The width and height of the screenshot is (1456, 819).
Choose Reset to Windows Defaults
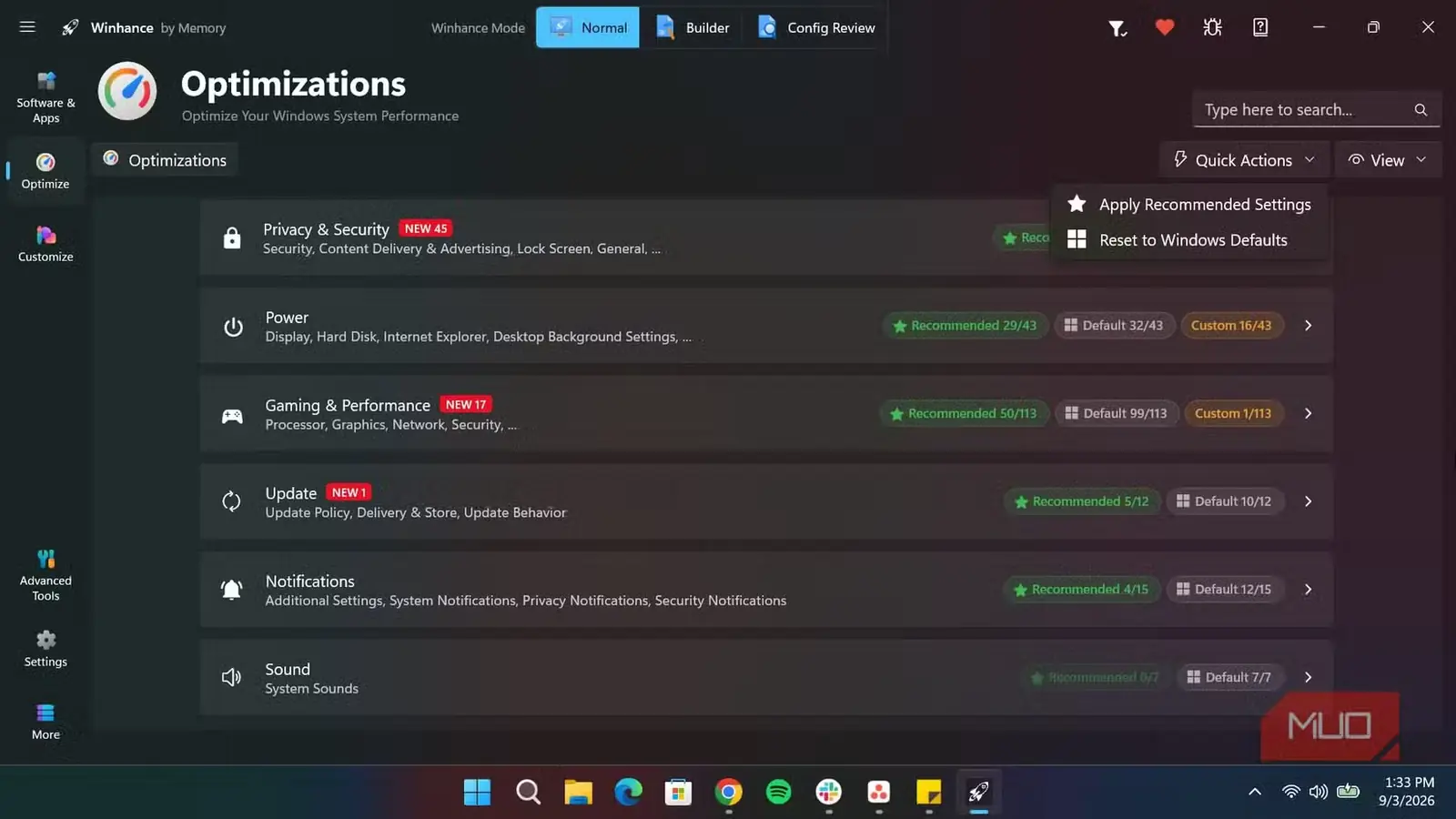[x=1189, y=240]
